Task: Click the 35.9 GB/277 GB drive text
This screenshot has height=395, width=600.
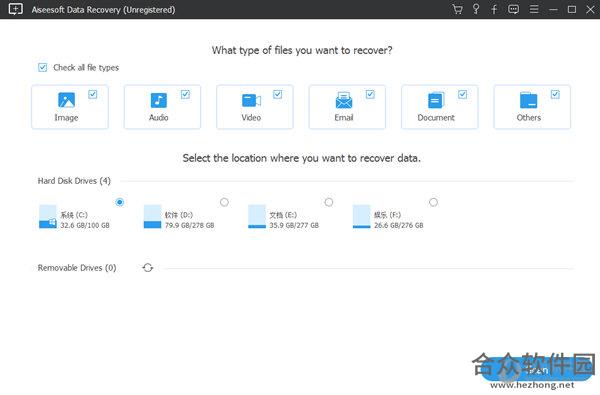Action: (294, 225)
